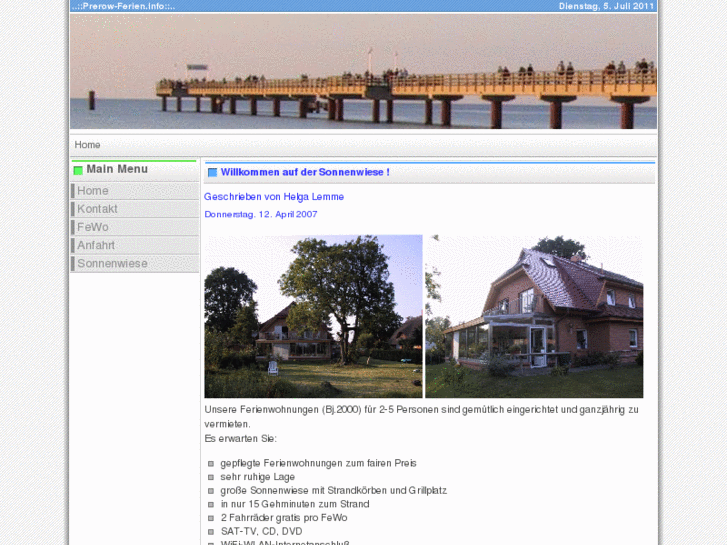Click 'große Sonnenwiese mit Strandkörben' list item
Screen dimensions: 727x545
click(x=334, y=490)
